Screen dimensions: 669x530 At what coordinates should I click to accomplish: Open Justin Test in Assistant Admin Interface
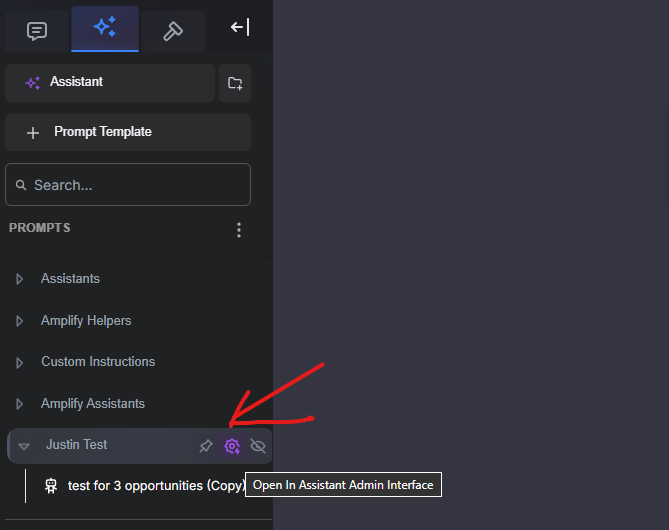click(x=232, y=446)
